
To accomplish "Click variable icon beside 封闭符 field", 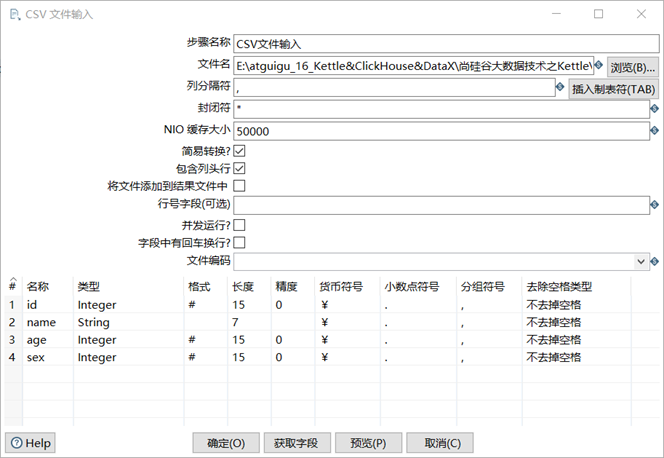I will [654, 109].
